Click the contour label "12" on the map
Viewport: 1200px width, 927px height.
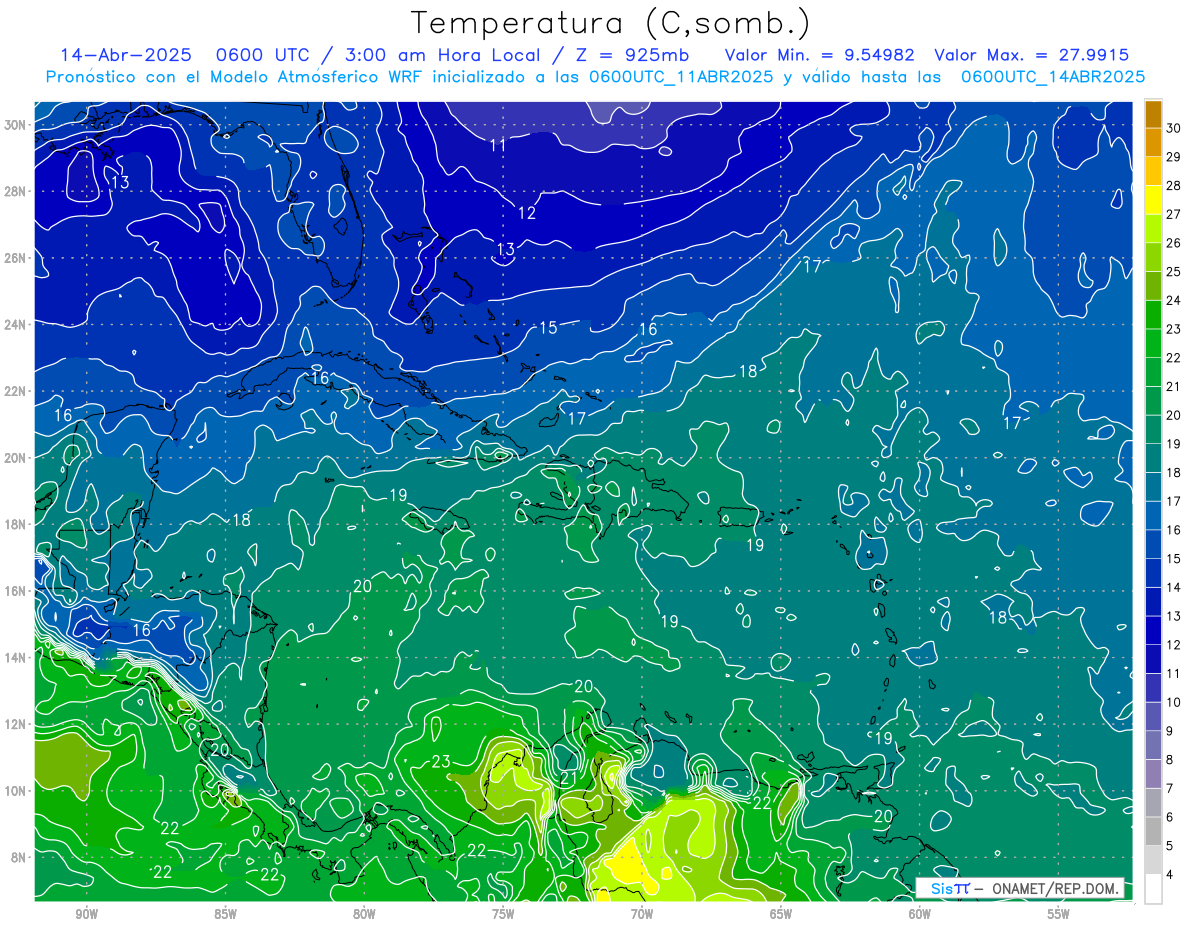coord(527,213)
